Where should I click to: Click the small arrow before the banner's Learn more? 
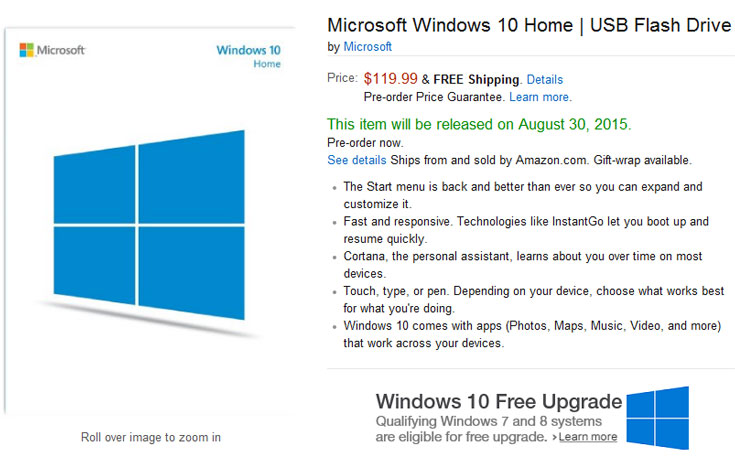tap(553, 437)
